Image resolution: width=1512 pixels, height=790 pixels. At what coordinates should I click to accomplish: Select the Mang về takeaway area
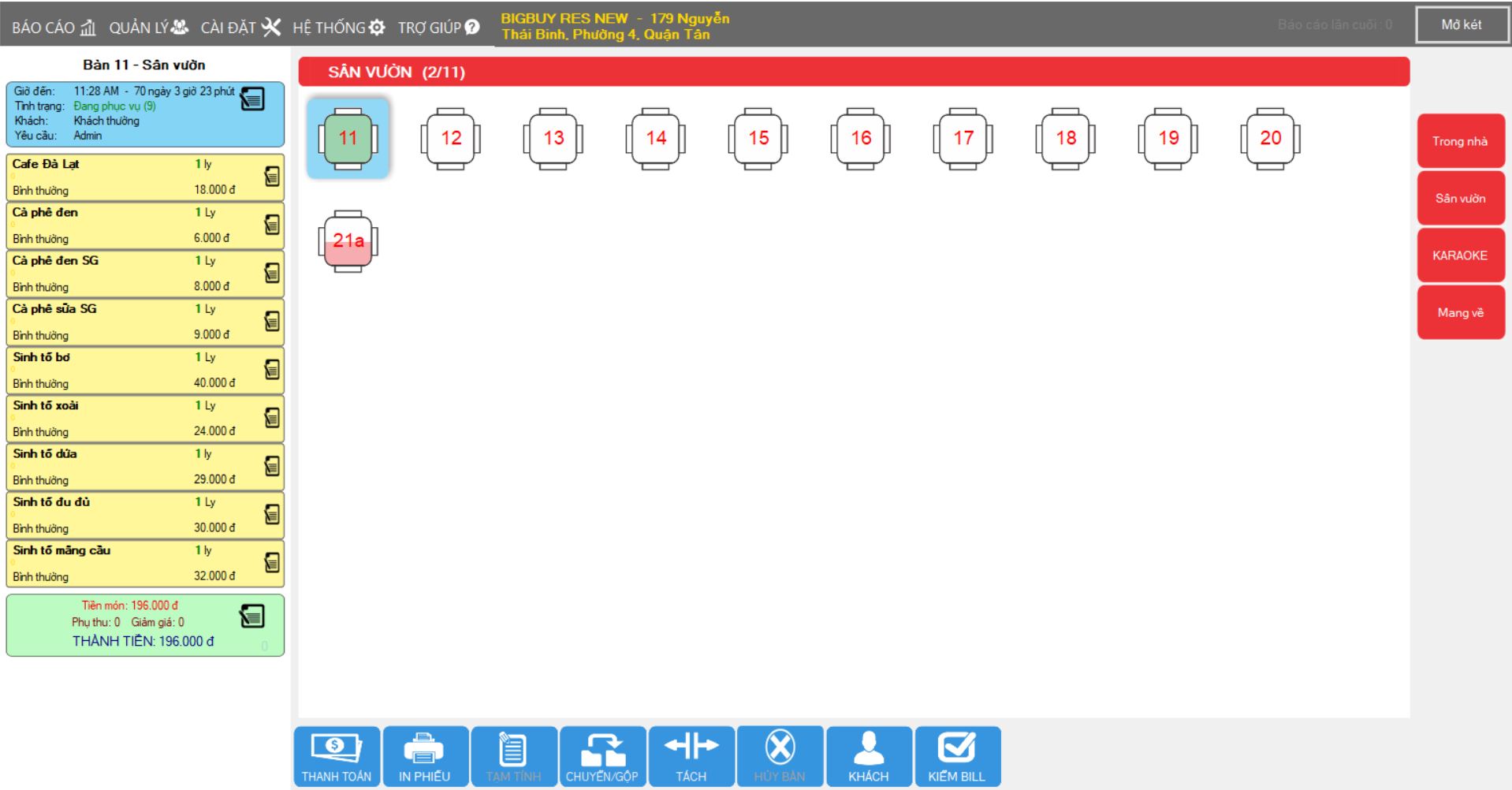point(1460,313)
